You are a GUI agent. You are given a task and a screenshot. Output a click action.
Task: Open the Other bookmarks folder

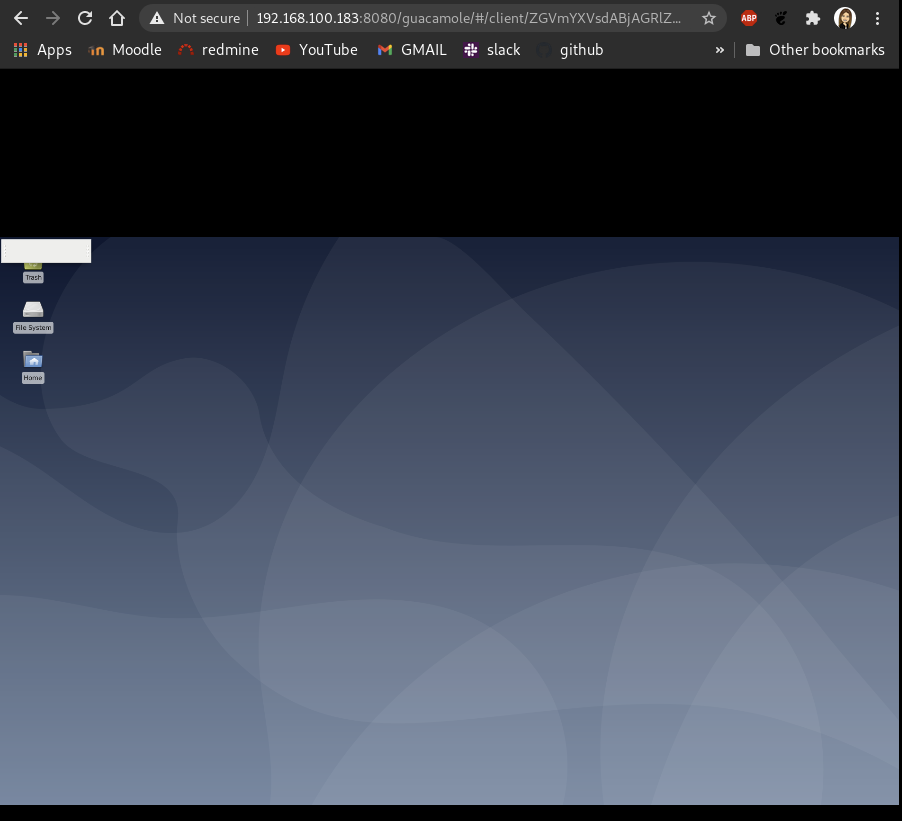(x=815, y=49)
